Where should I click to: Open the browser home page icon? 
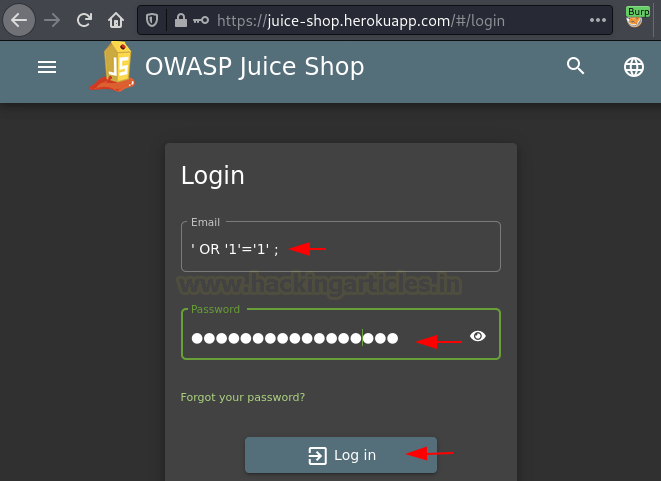[116, 20]
